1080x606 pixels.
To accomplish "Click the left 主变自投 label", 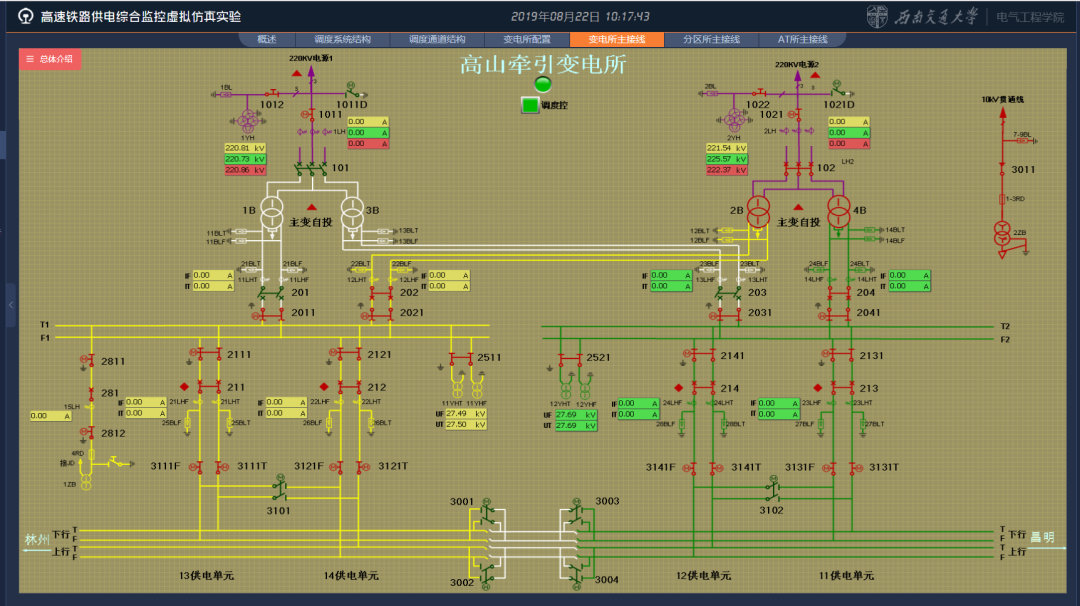I will click(x=310, y=222).
